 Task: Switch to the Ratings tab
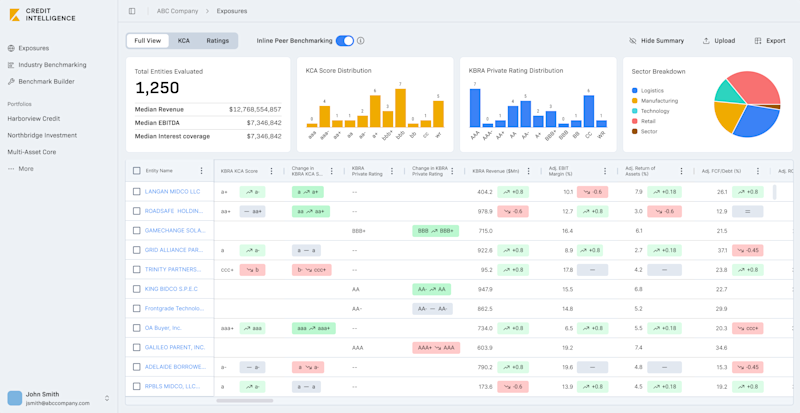[218, 41]
